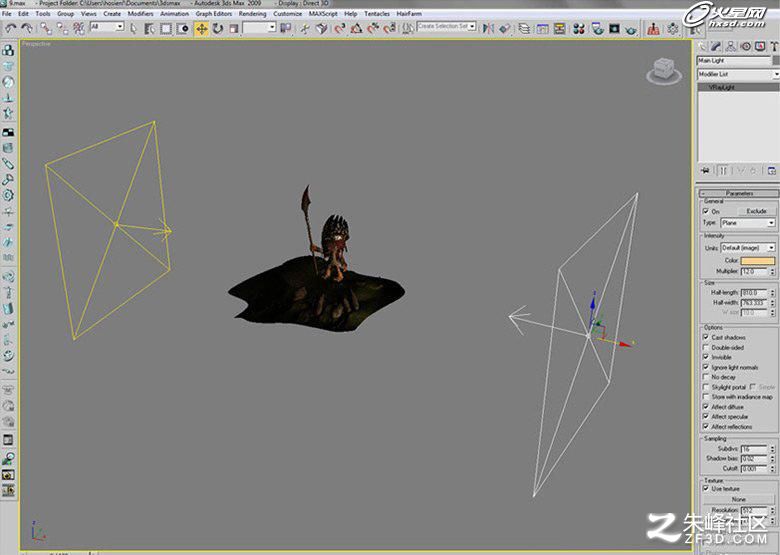Click the texture None button
This screenshot has height=555, width=780.
coord(739,499)
